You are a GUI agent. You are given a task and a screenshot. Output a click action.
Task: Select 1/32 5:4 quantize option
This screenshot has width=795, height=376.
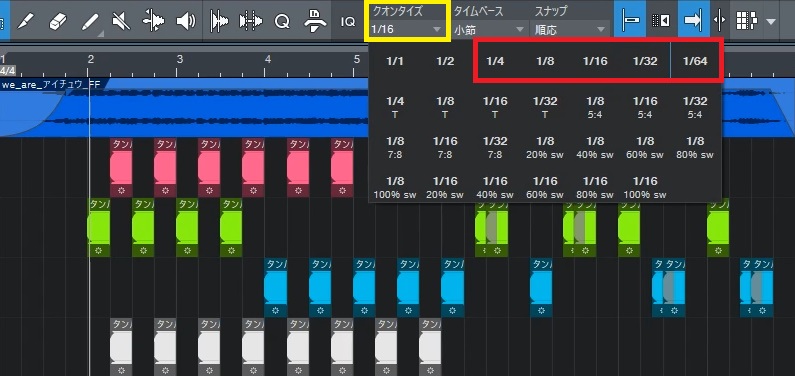(695, 107)
